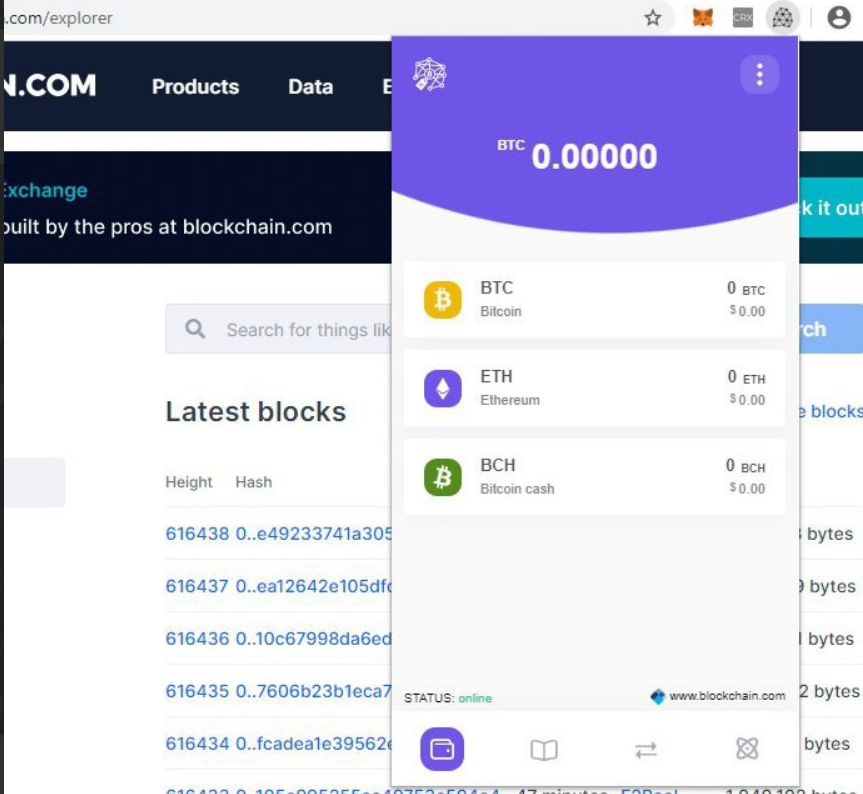Click the purple Ethereum coin icon

pos(443,388)
